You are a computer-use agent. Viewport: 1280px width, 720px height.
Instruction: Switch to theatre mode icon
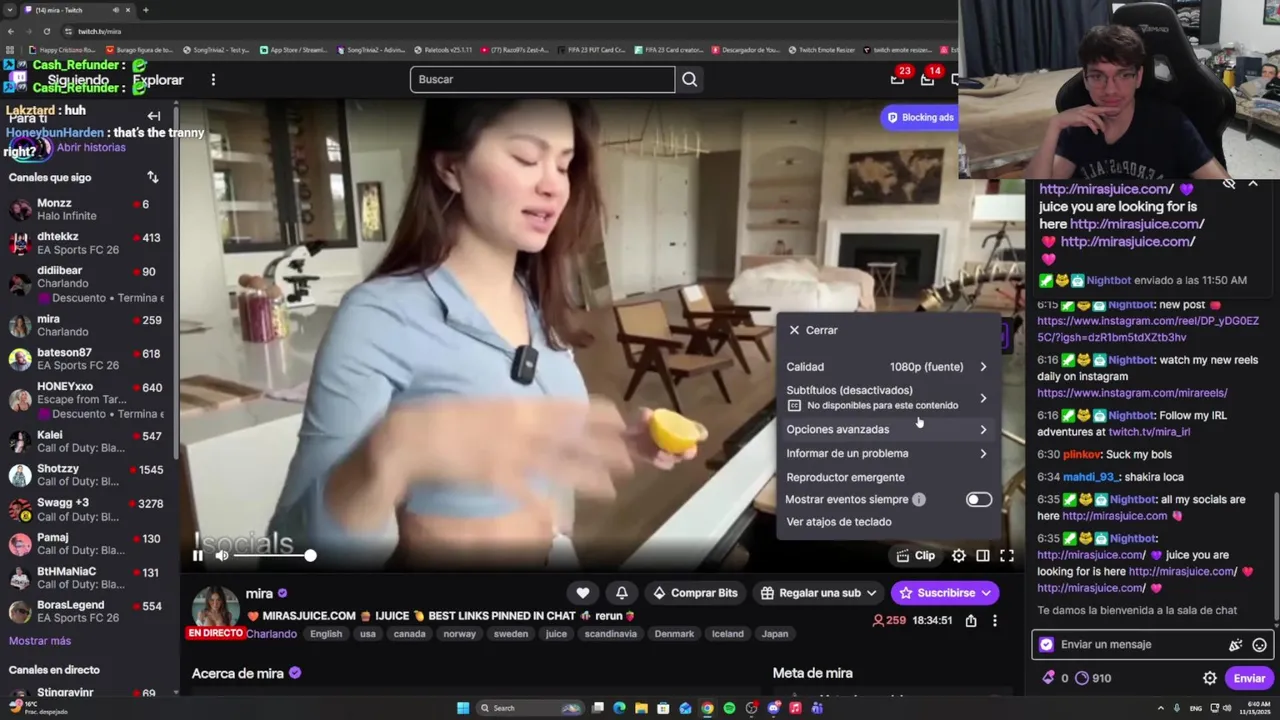click(983, 556)
